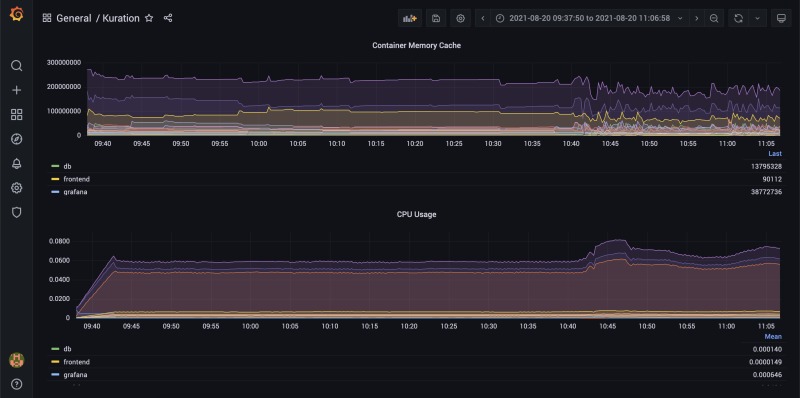This screenshot has width=800, height=398.
Task: Open the Create plus menu in sidebar
Action: click(x=16, y=90)
